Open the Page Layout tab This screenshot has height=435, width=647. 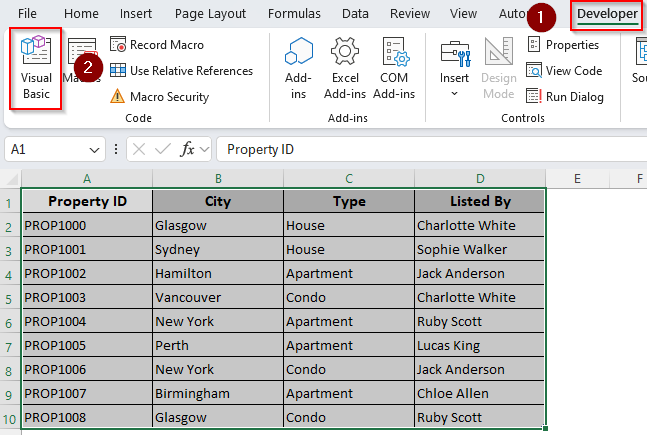click(x=210, y=14)
